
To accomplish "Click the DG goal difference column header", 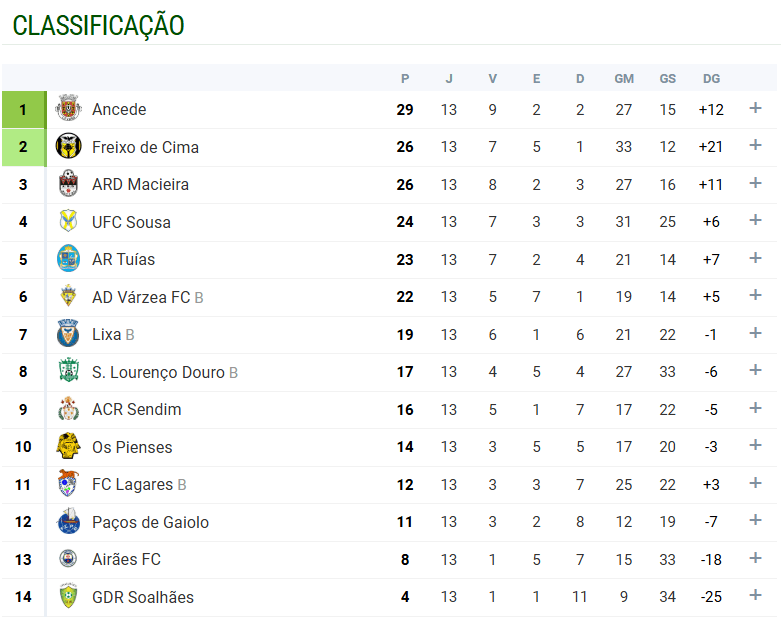I will (x=711, y=79).
